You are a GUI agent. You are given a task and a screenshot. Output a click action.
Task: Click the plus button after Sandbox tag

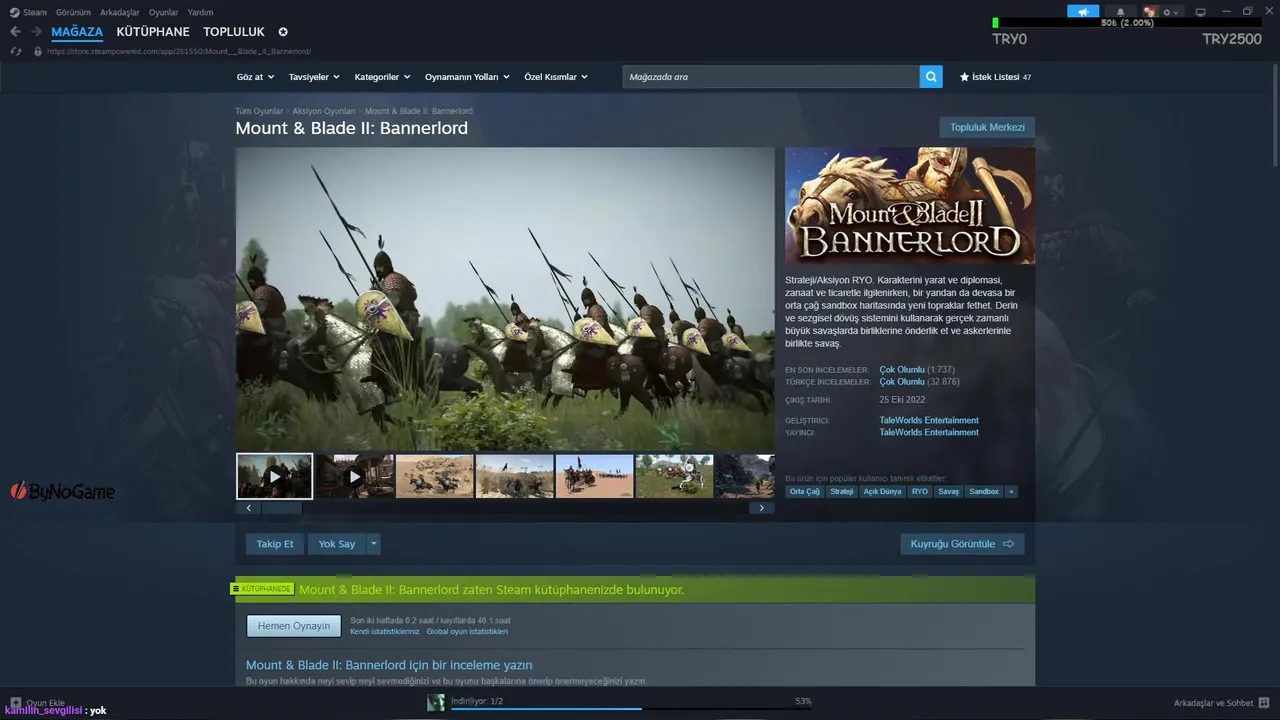(1011, 492)
